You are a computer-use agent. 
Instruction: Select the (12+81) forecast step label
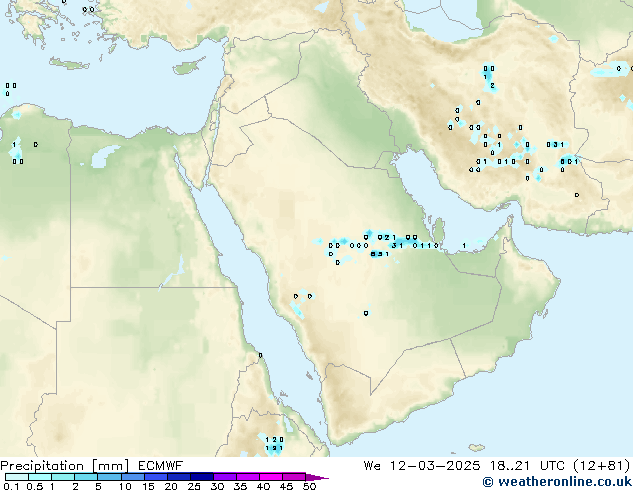602,466
